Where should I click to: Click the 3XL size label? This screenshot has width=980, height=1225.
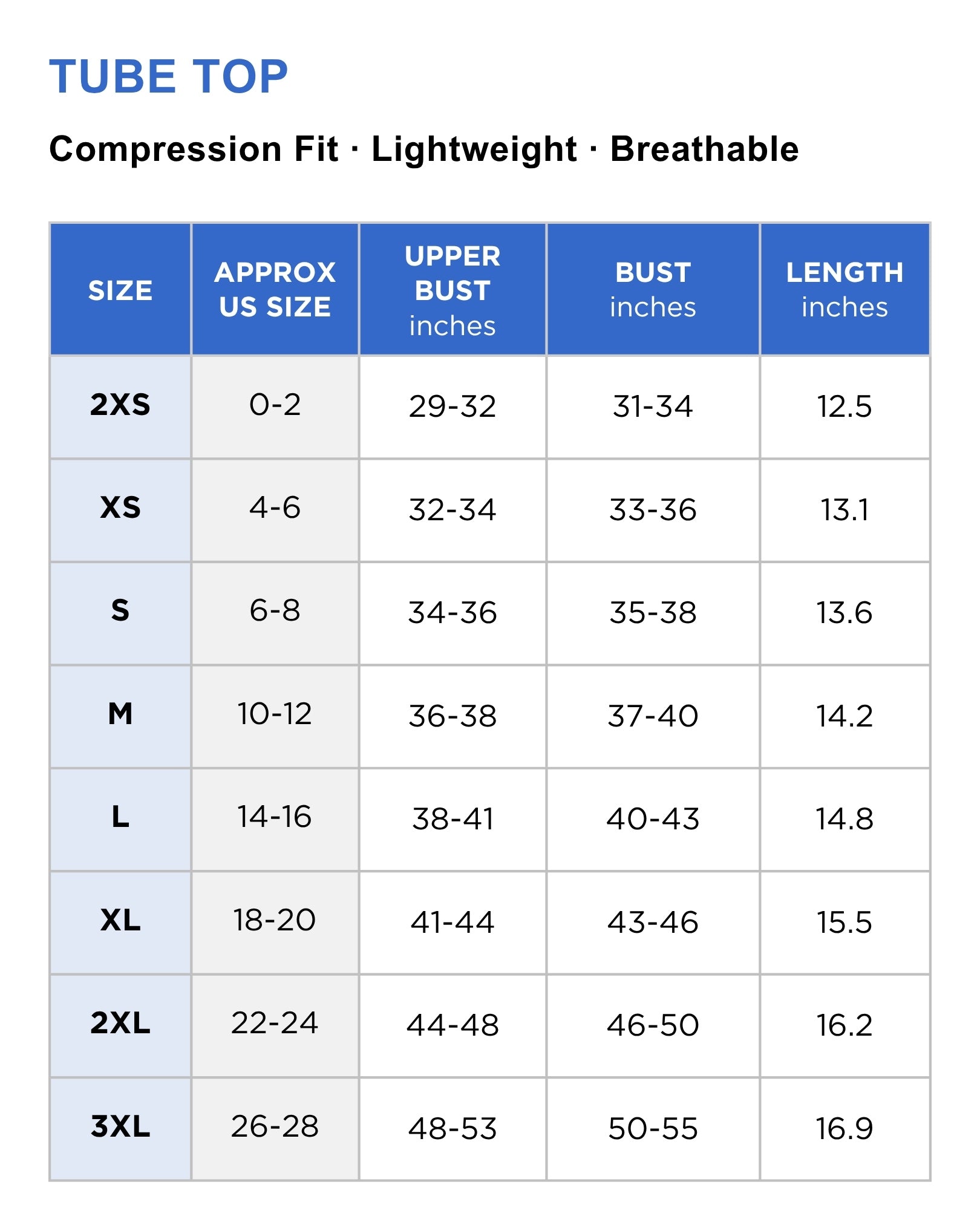tap(120, 1126)
